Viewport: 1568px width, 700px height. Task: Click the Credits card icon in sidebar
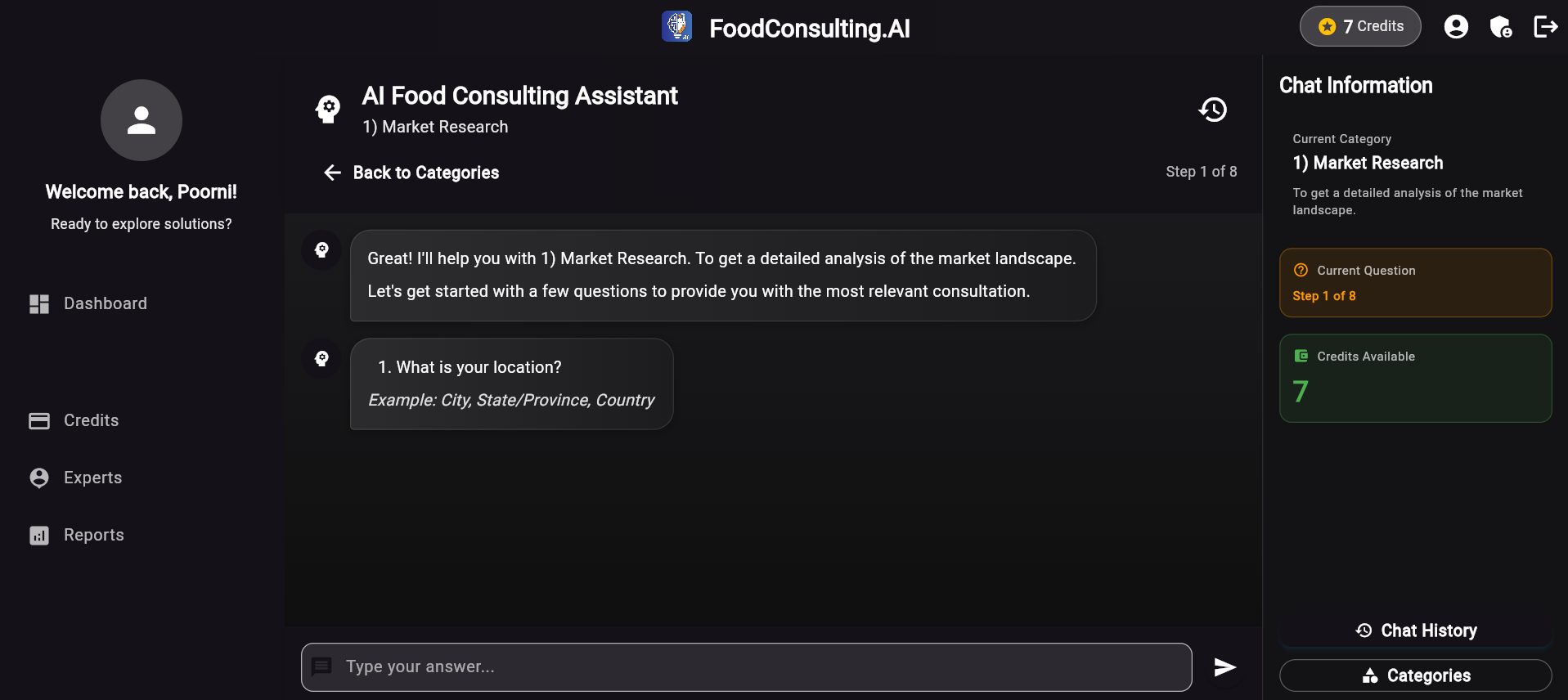click(x=38, y=420)
